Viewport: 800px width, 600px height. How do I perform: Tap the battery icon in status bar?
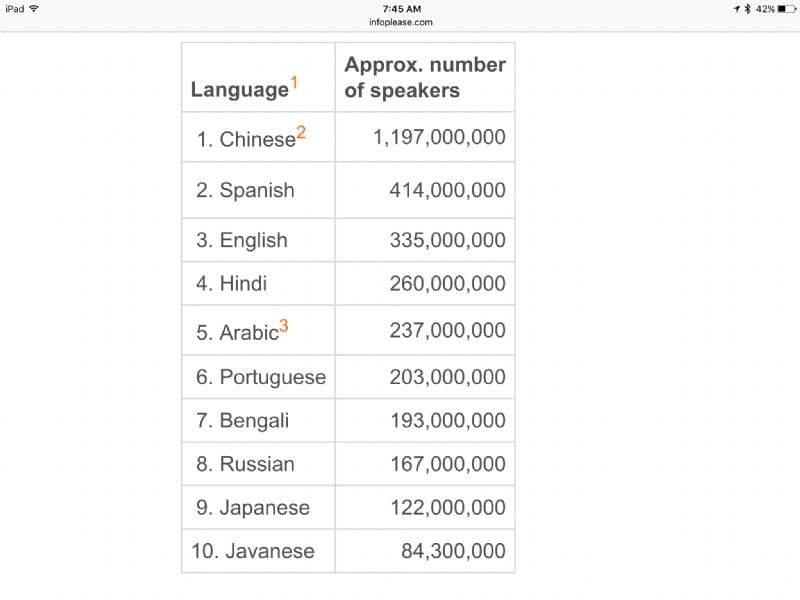(x=786, y=8)
